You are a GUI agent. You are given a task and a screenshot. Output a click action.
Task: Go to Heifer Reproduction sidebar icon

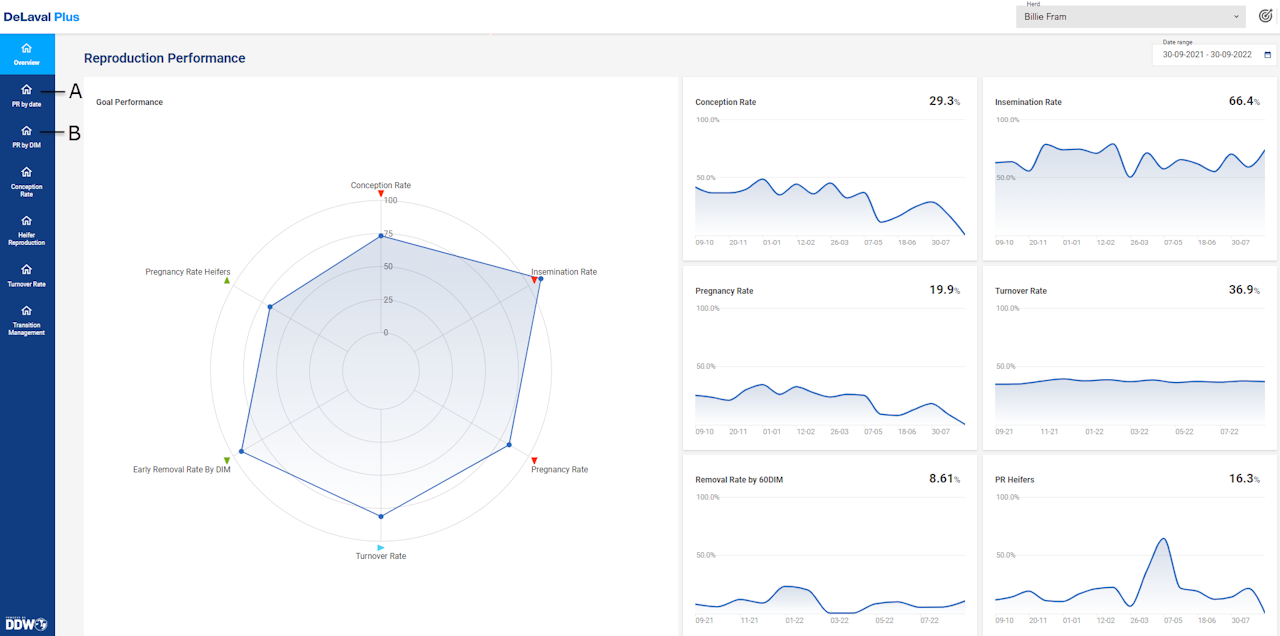pyautogui.click(x=27, y=221)
